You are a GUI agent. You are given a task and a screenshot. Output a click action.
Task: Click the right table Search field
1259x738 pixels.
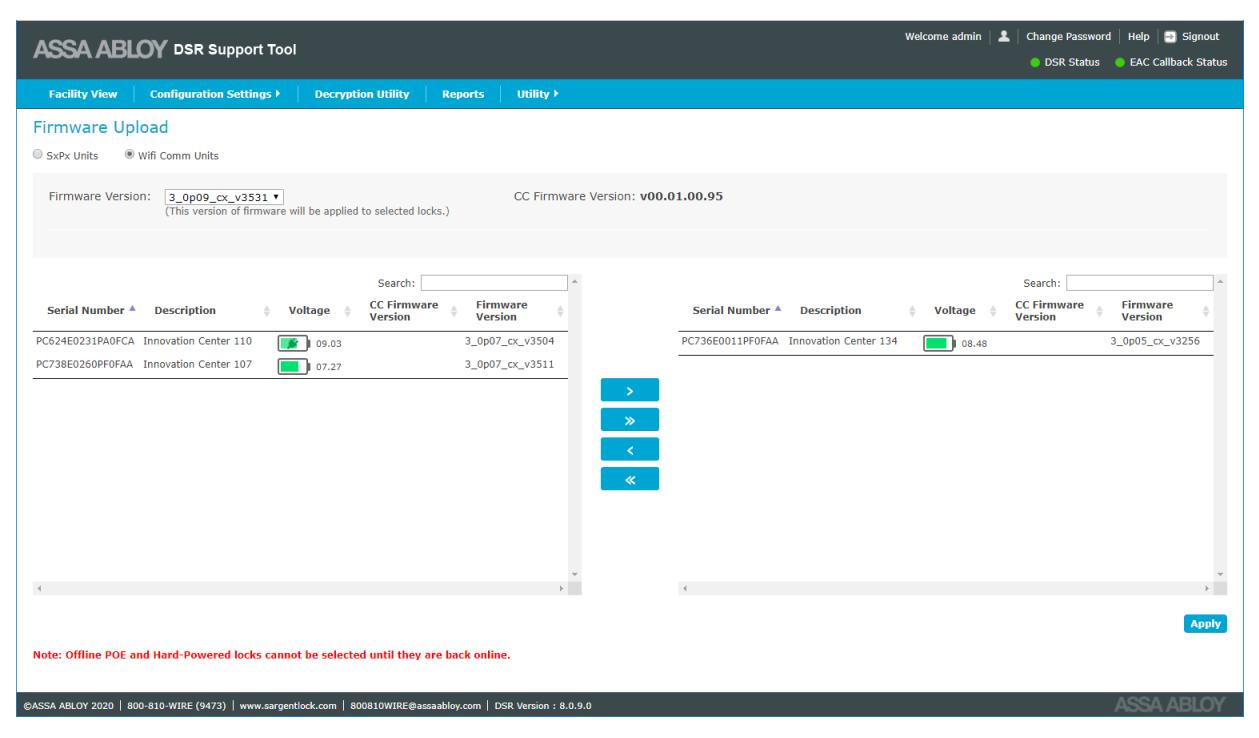coord(1139,283)
